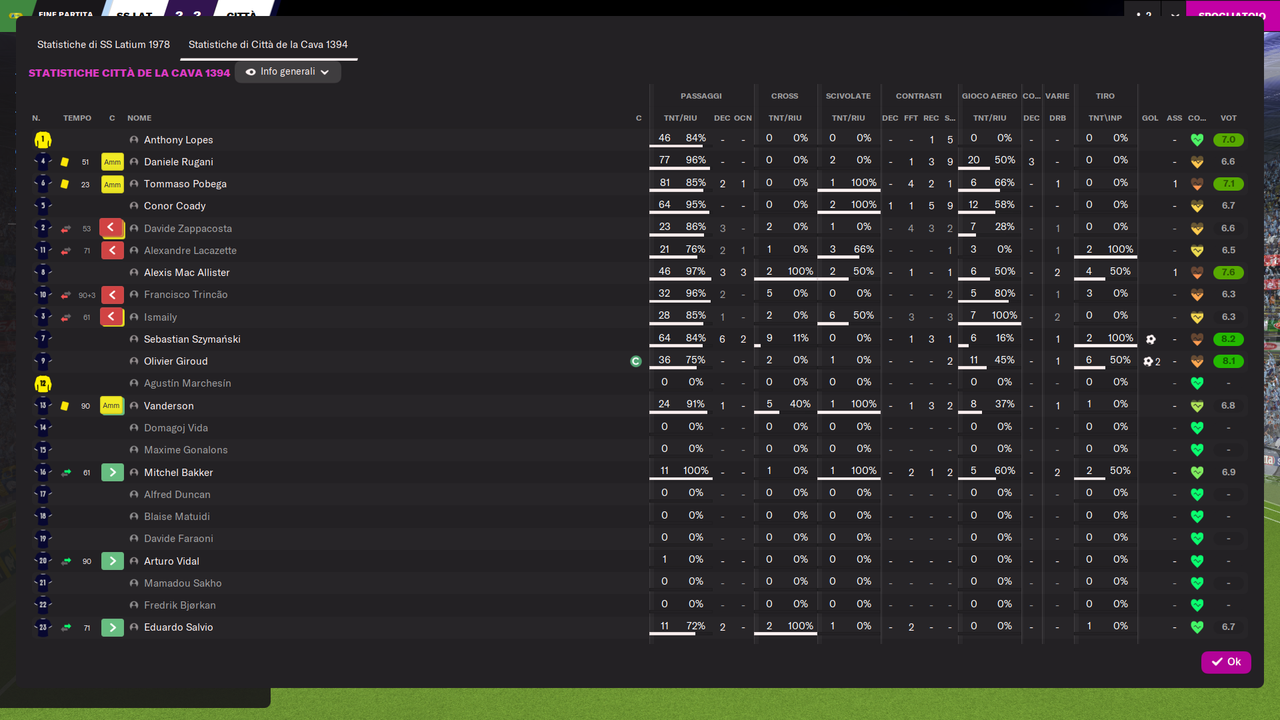
Task: Sort by the VOT rating column header
Action: (1228, 118)
